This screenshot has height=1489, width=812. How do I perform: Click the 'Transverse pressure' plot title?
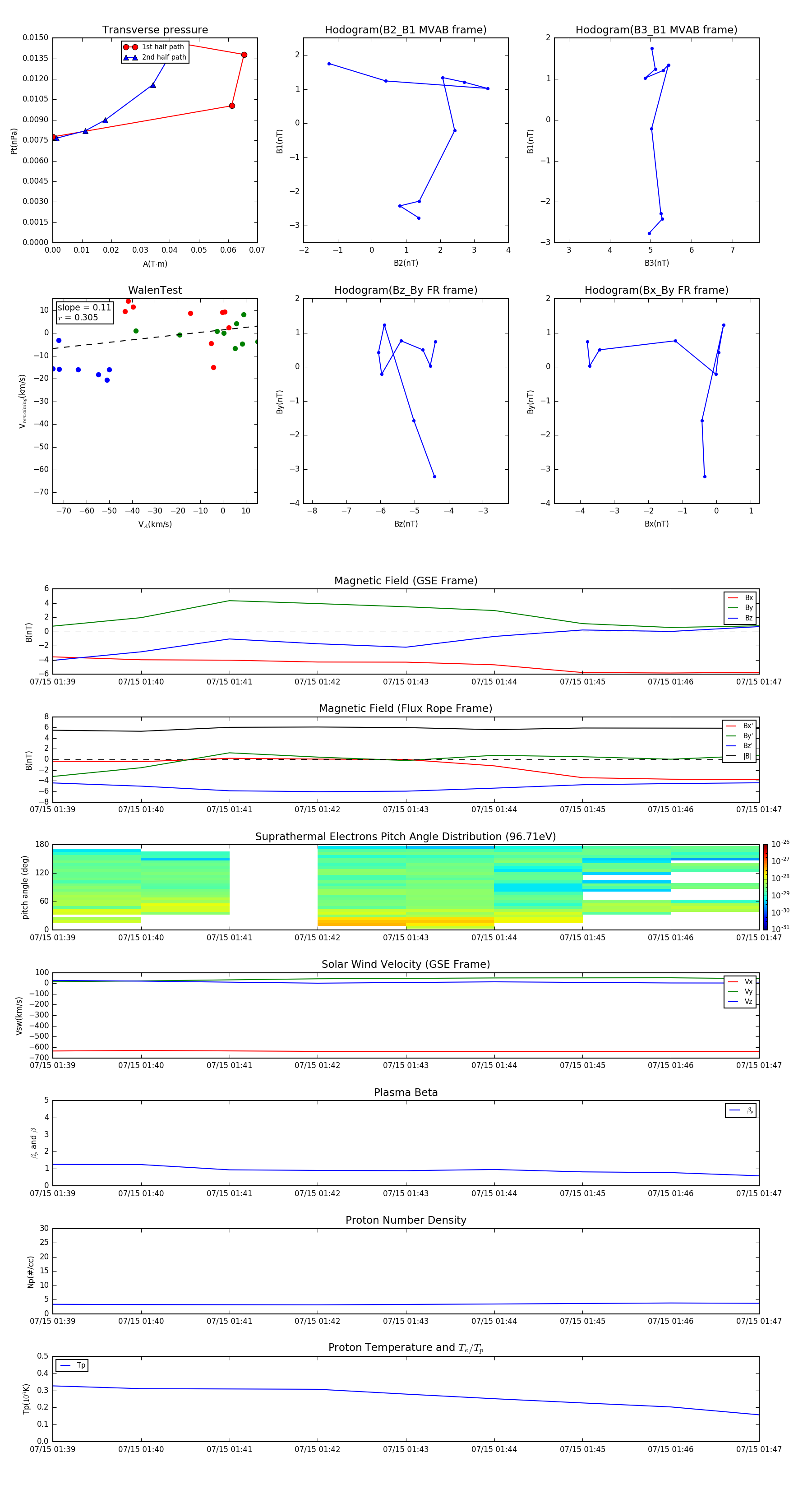click(155, 30)
